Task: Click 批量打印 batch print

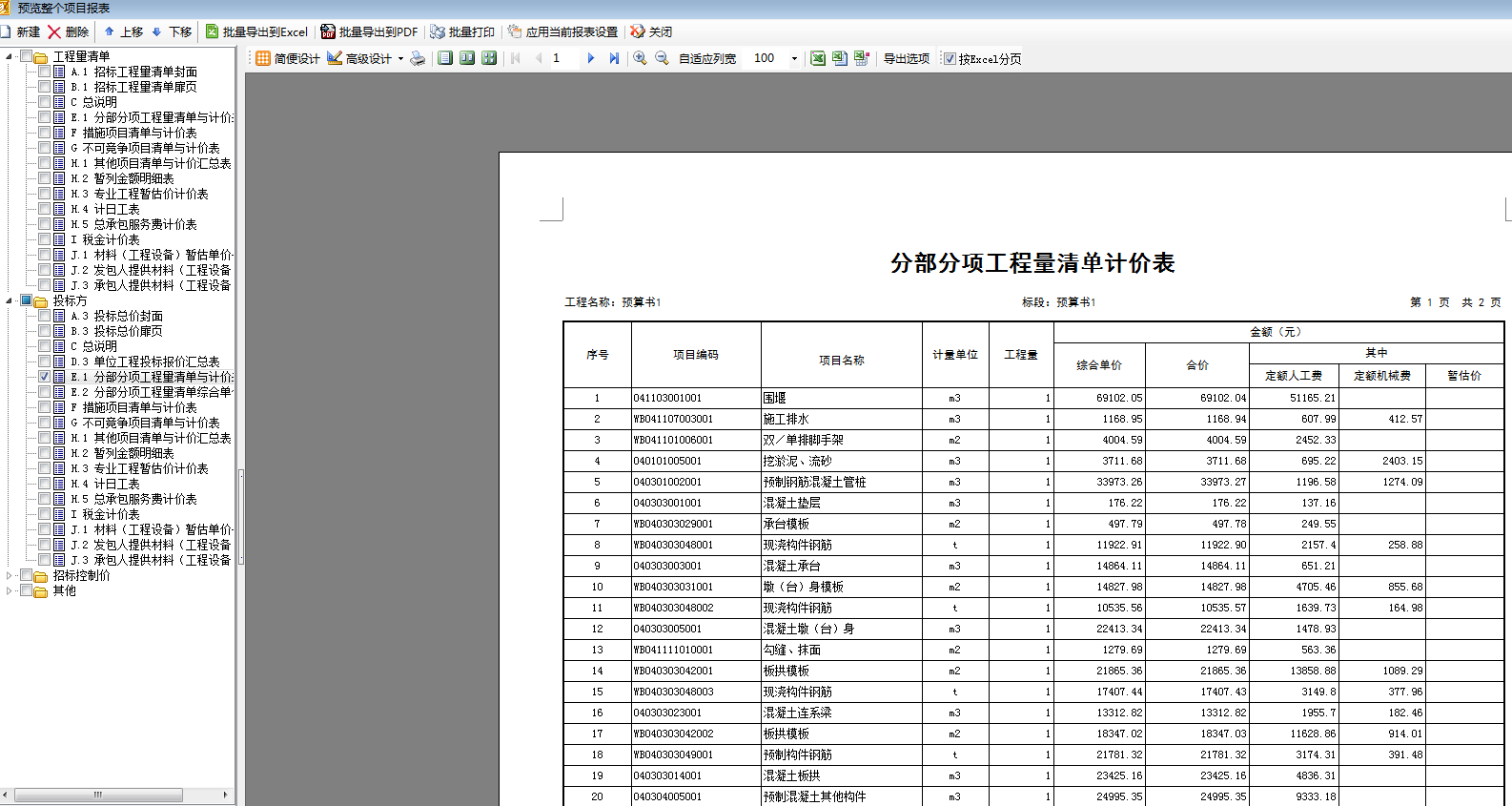Action: [462, 31]
